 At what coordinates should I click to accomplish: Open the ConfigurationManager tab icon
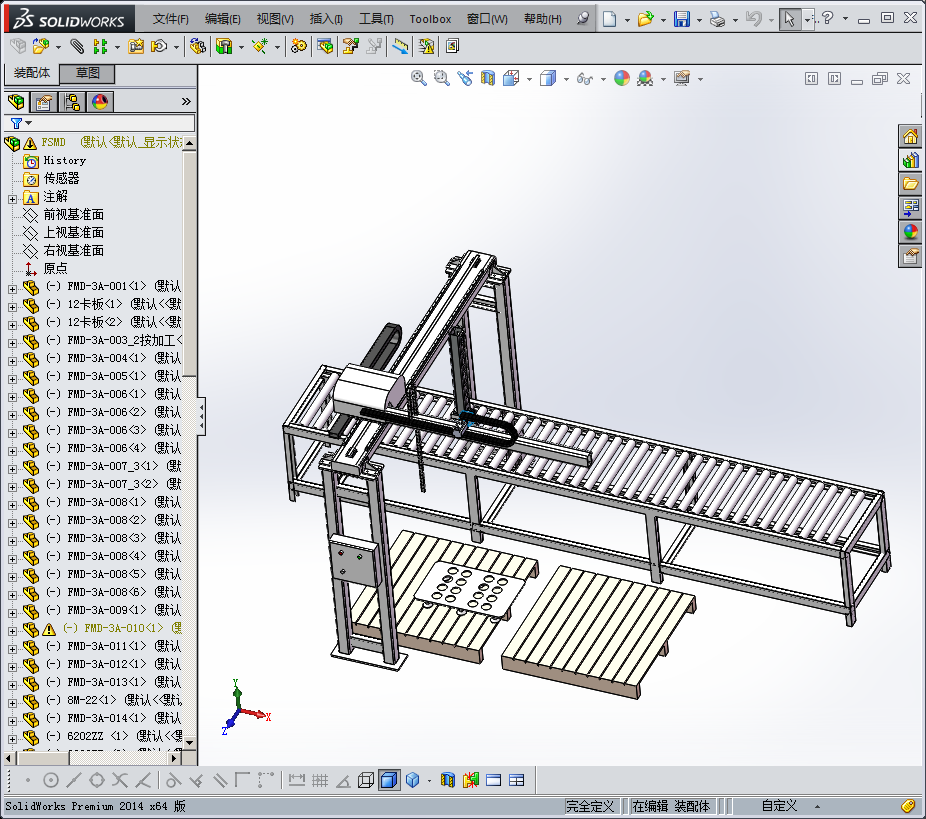72,102
